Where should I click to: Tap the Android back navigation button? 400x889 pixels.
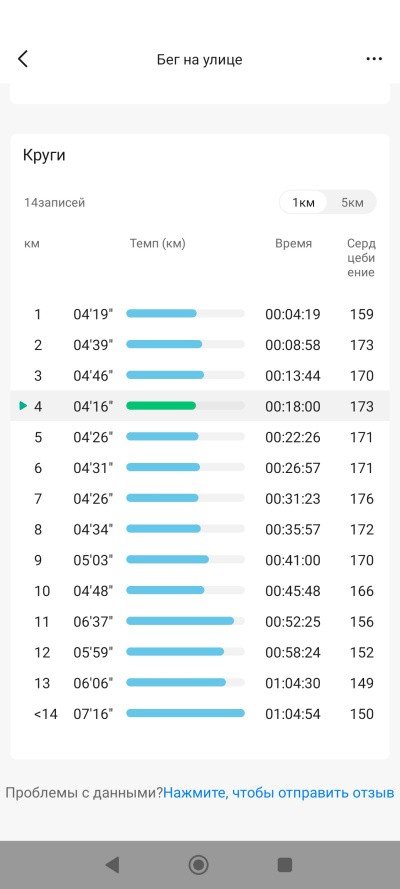[112, 865]
